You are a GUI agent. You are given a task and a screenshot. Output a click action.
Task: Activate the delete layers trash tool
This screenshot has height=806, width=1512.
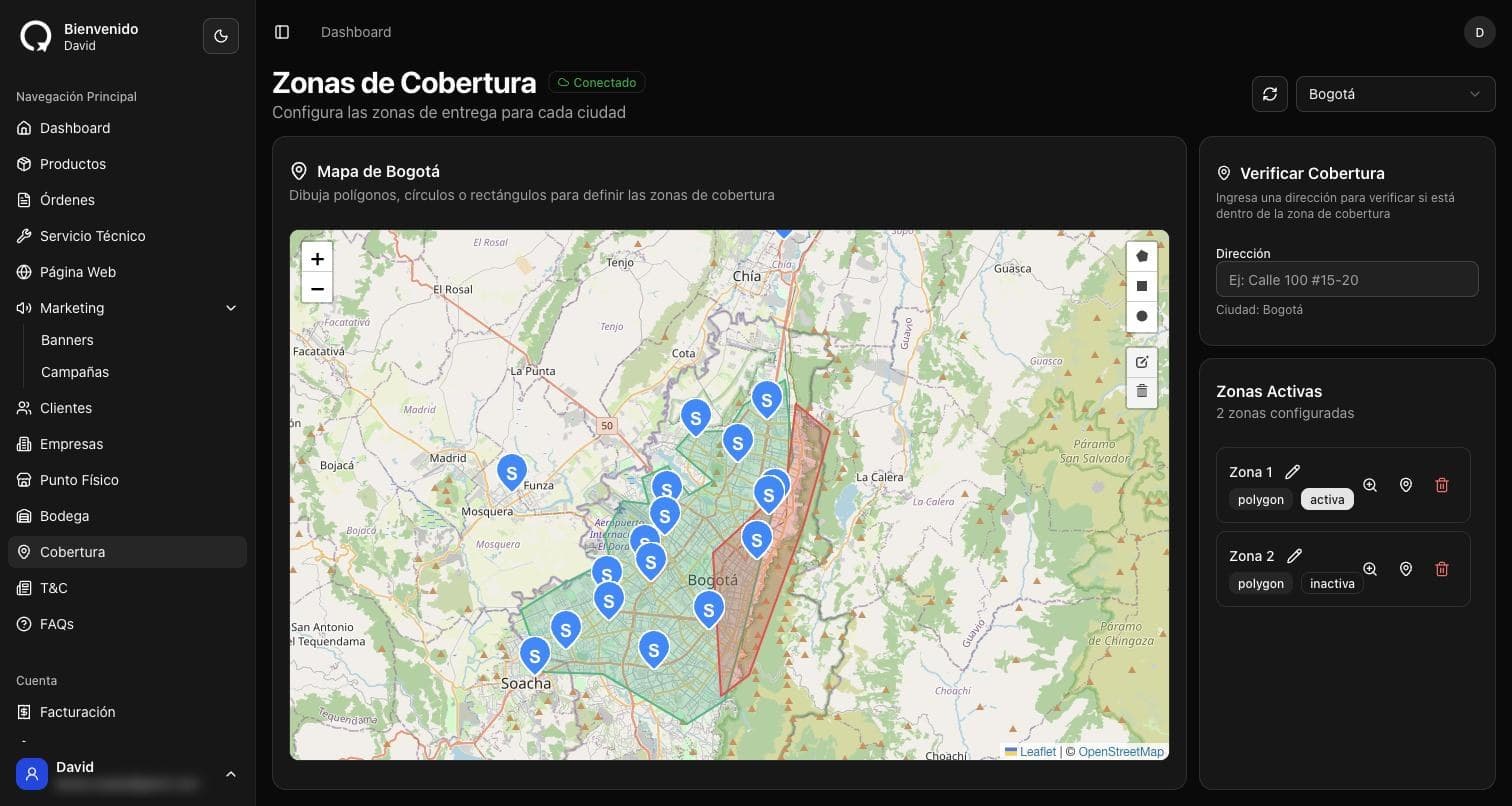coord(1142,391)
